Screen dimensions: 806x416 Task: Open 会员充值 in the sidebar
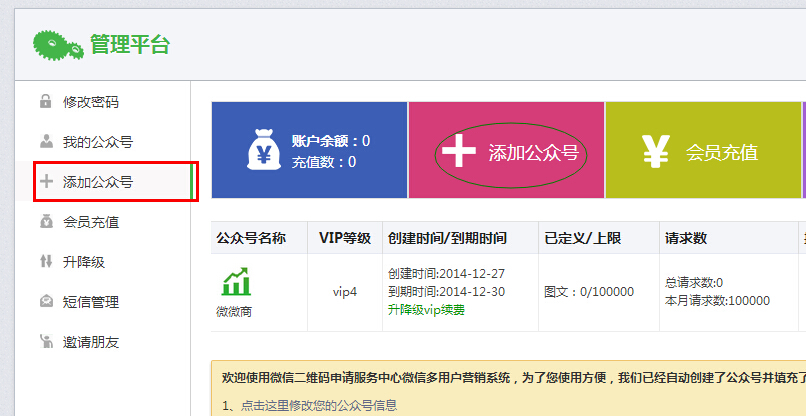(x=91, y=222)
